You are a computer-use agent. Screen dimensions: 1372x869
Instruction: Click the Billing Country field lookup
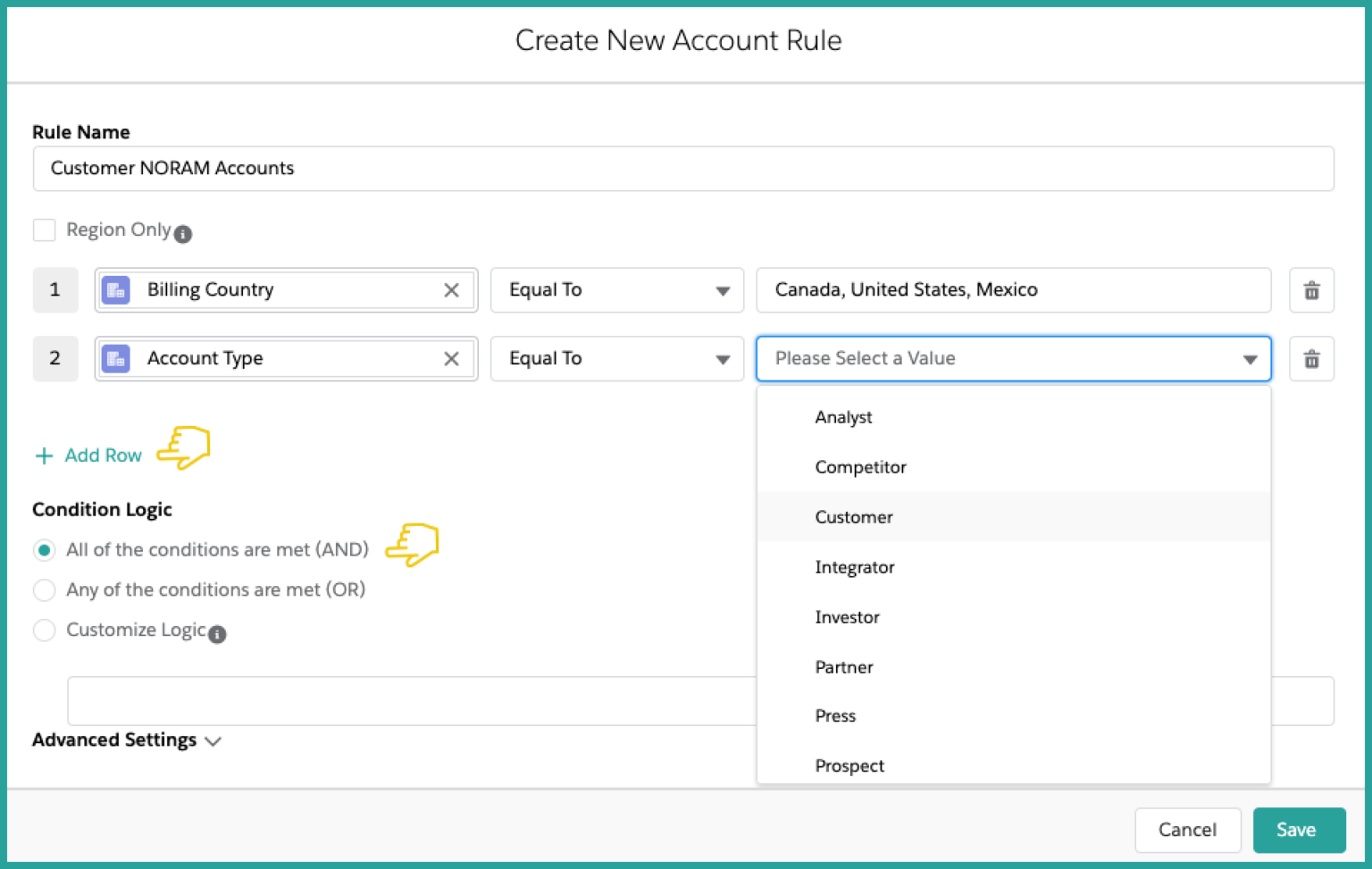286,290
